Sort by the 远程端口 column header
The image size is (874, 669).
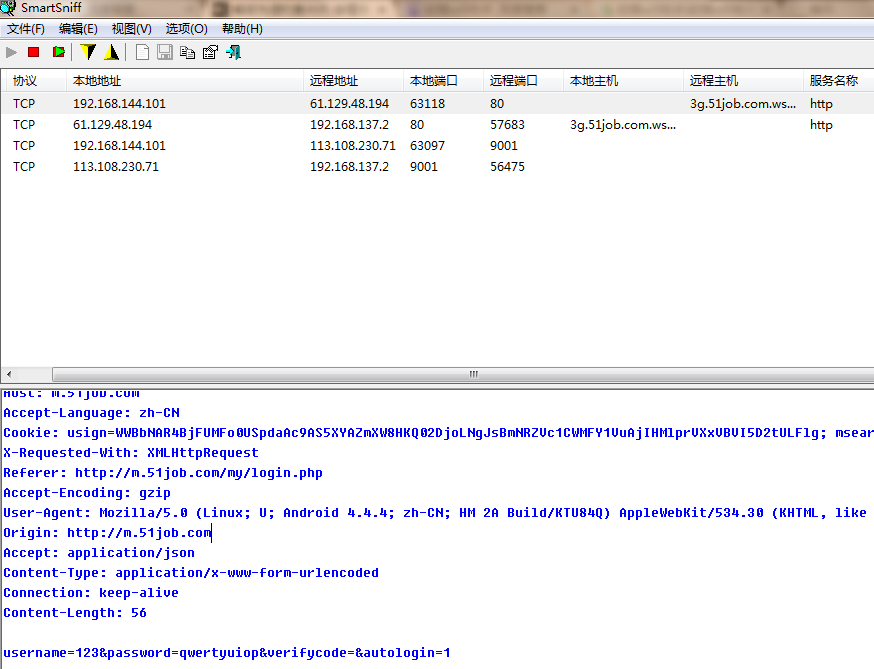(x=513, y=81)
